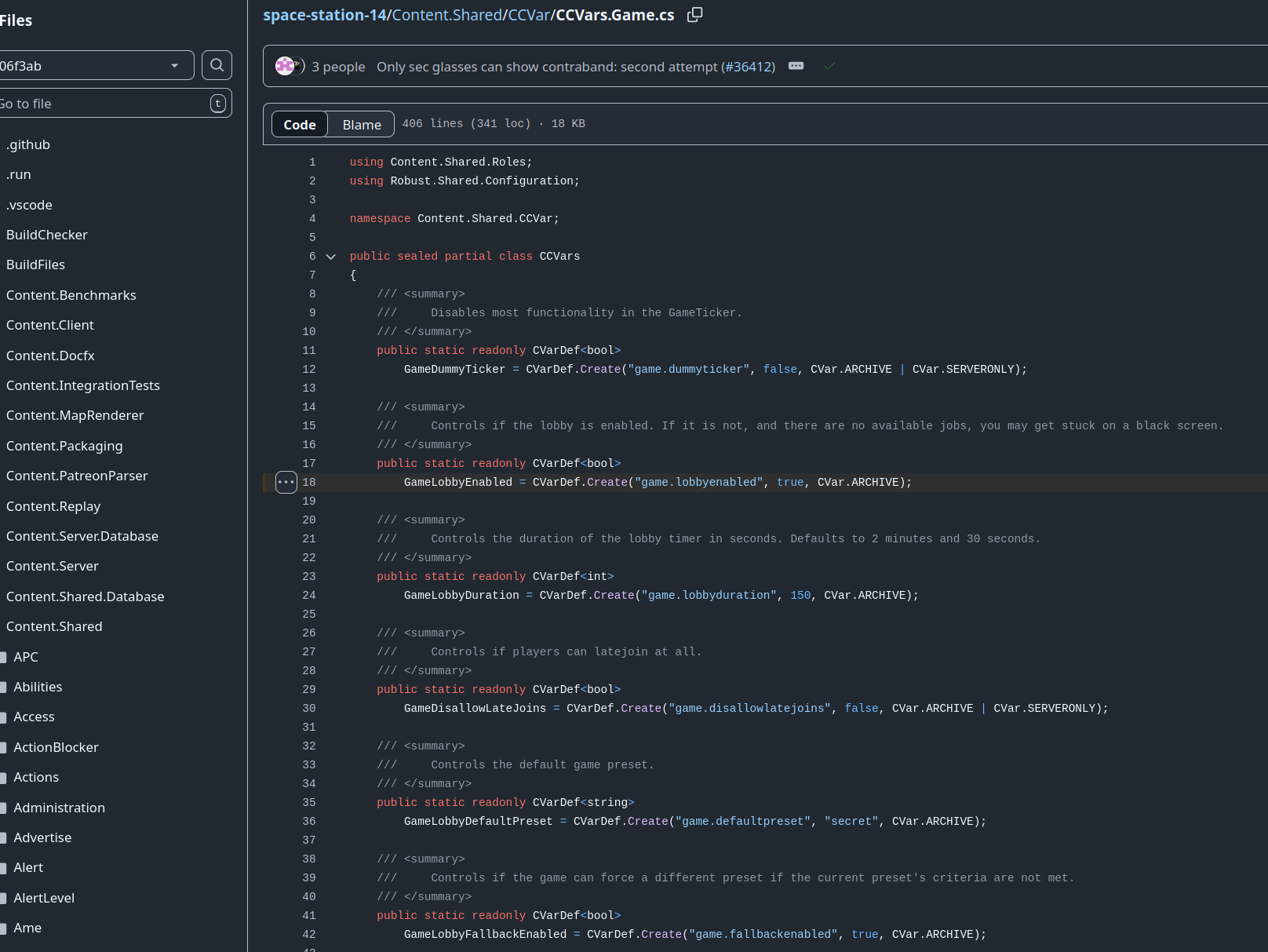Open the Content.Server folder

tap(53, 566)
